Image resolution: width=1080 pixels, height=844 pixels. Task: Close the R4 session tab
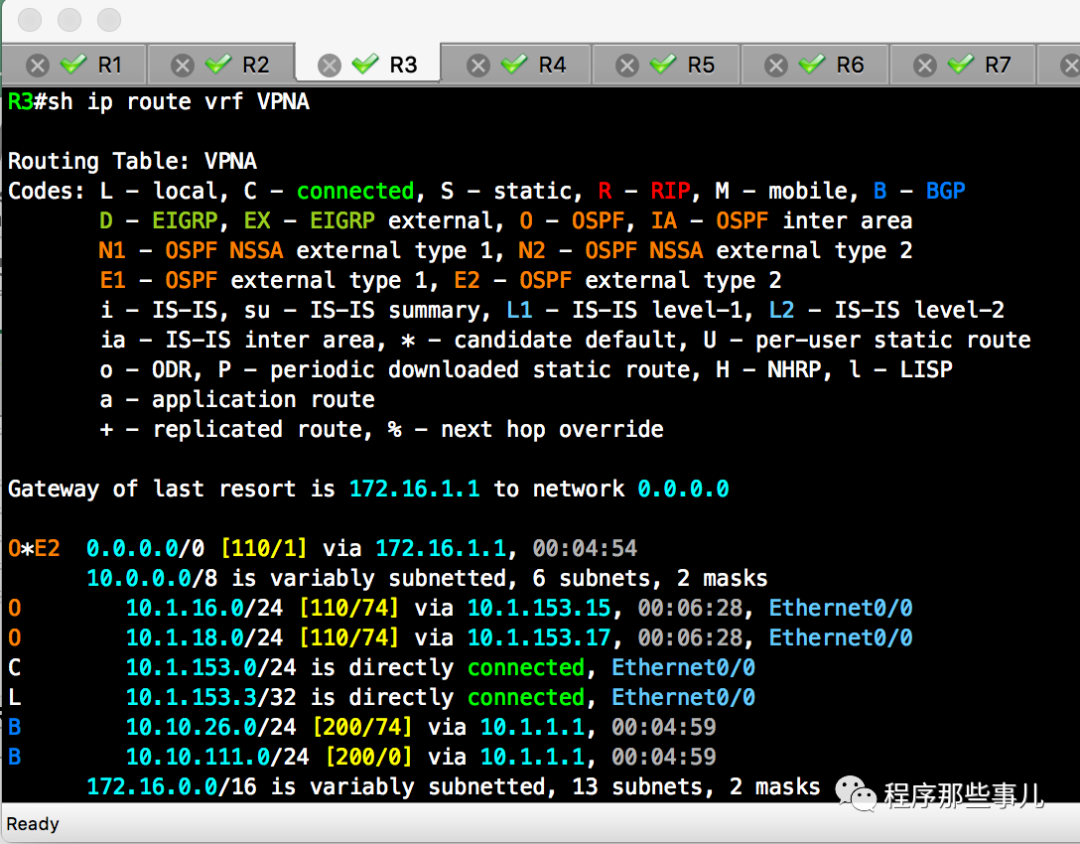tap(478, 65)
